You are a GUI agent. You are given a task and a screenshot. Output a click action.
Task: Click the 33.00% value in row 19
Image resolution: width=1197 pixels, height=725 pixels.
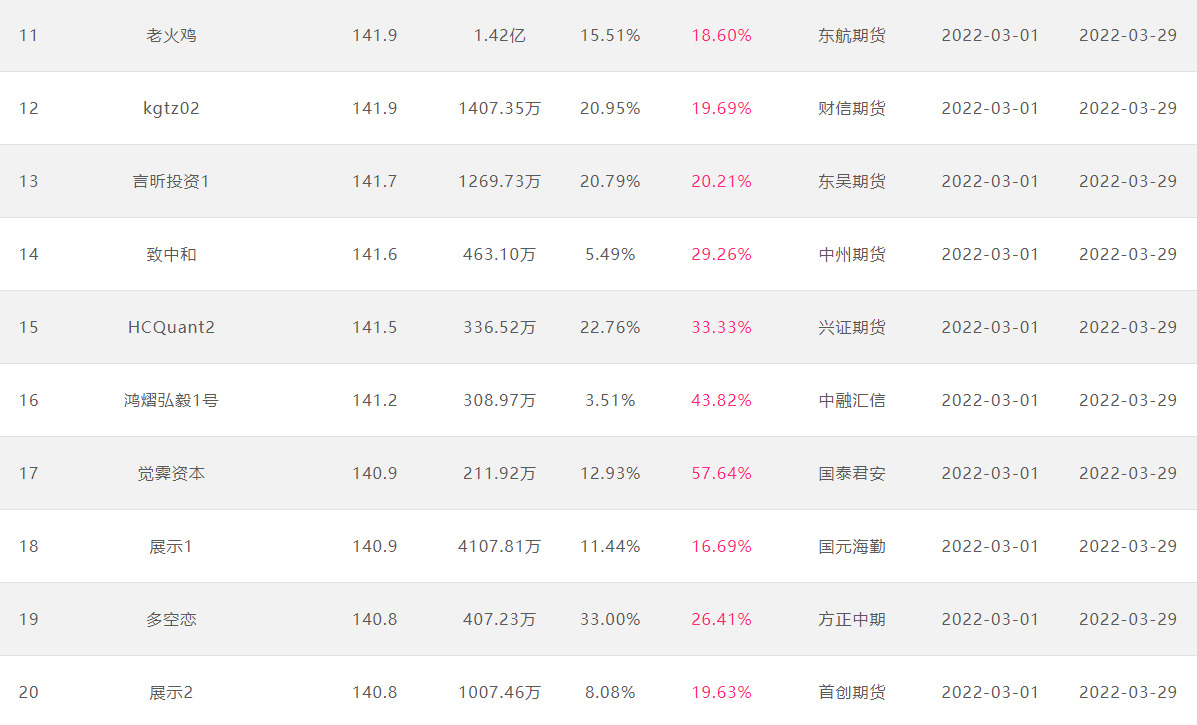610,619
